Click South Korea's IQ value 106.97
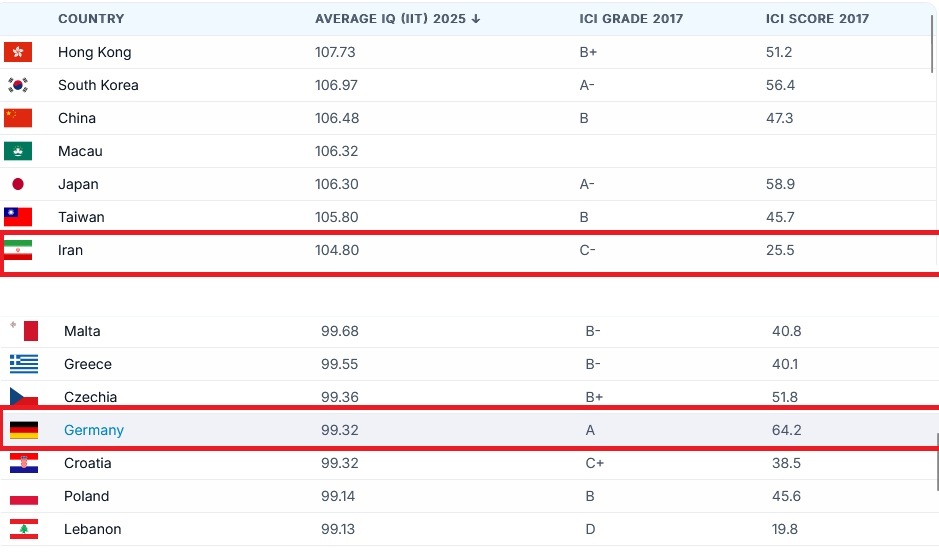Viewport: 939px width, 552px height. 336,85
